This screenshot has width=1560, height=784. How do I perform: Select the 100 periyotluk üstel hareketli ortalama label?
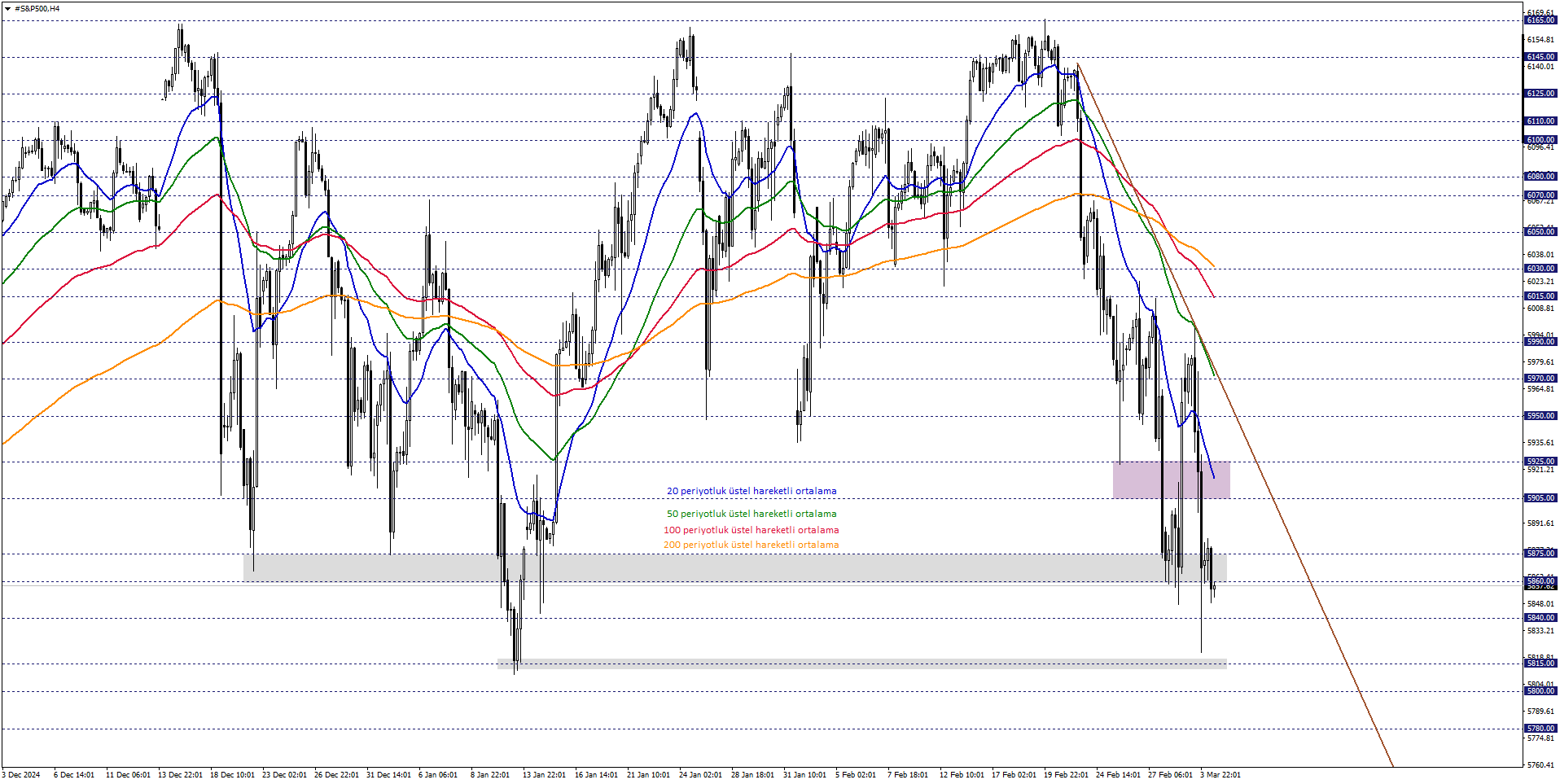click(x=751, y=530)
